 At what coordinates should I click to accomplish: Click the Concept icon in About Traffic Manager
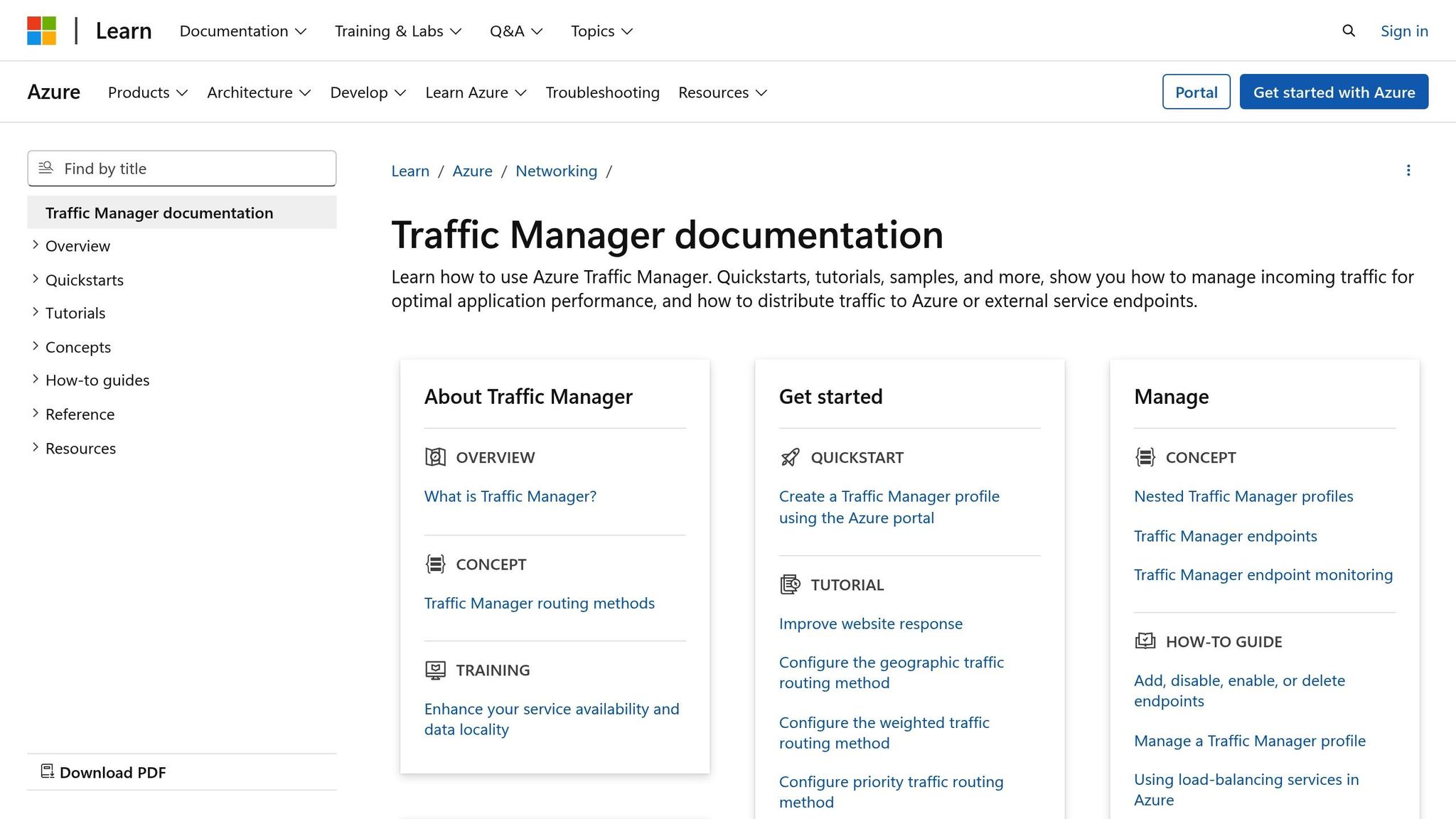[435, 564]
